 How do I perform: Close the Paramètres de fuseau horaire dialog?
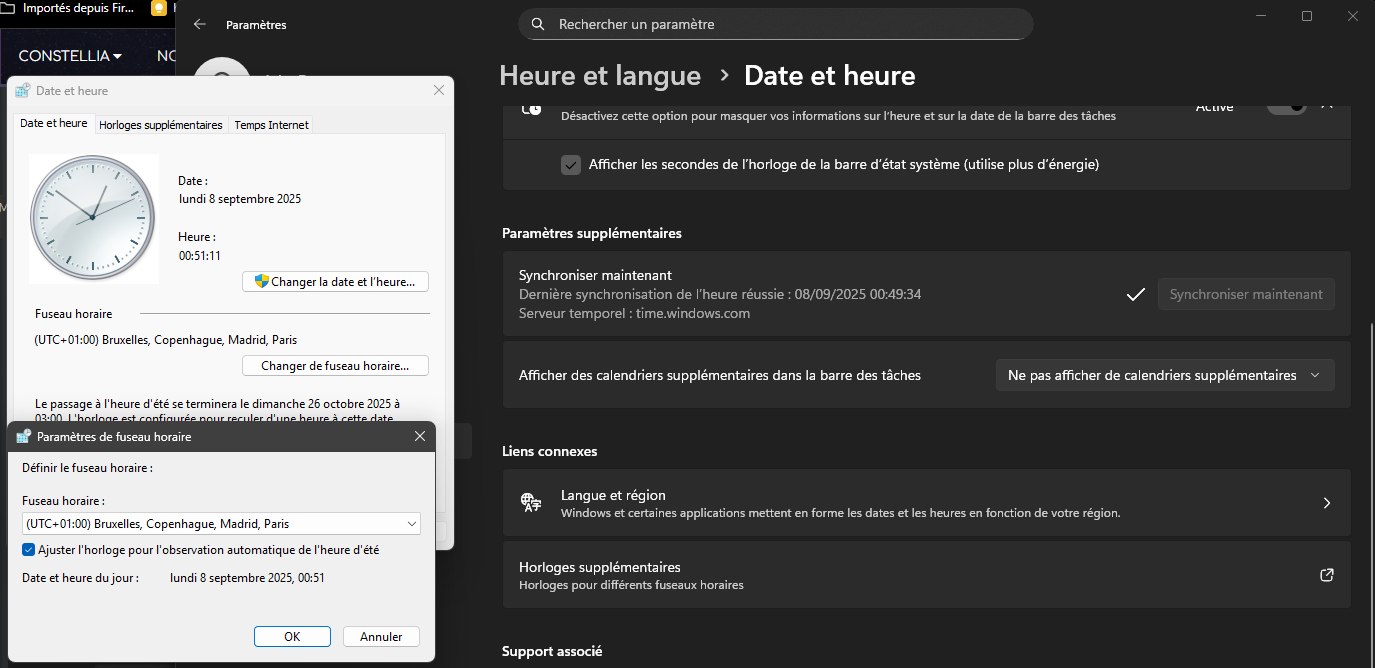point(421,436)
